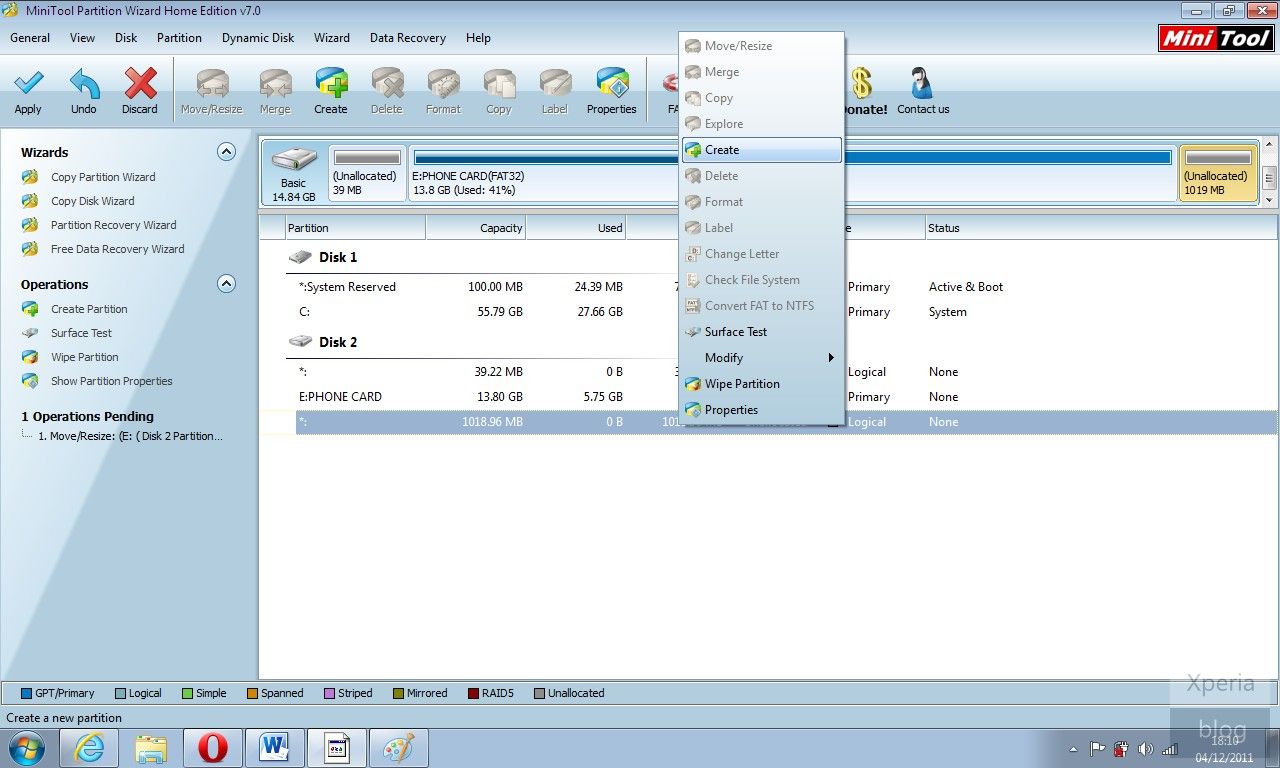The image size is (1280, 768).
Task: Click the Undo arrow icon
Action: coord(84,85)
